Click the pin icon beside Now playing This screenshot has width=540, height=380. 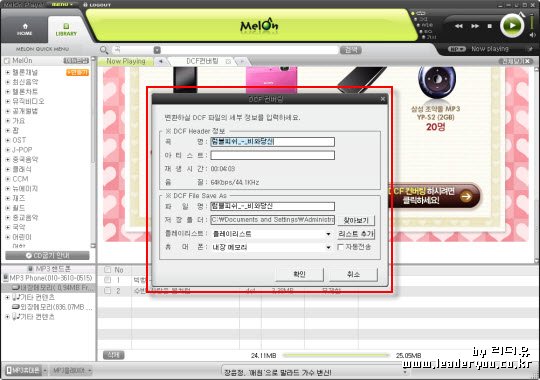530,49
